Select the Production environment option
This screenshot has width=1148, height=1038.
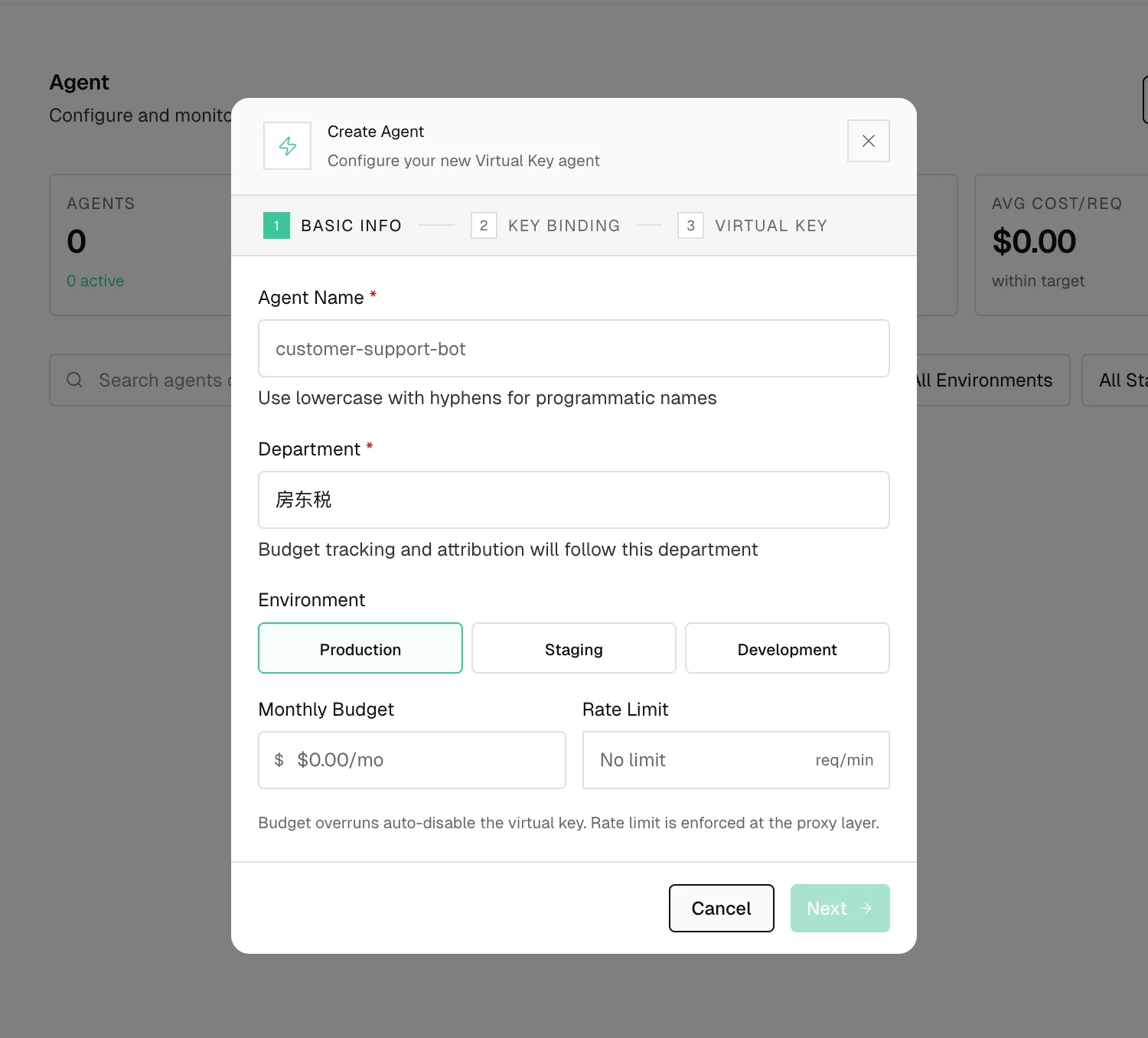360,648
